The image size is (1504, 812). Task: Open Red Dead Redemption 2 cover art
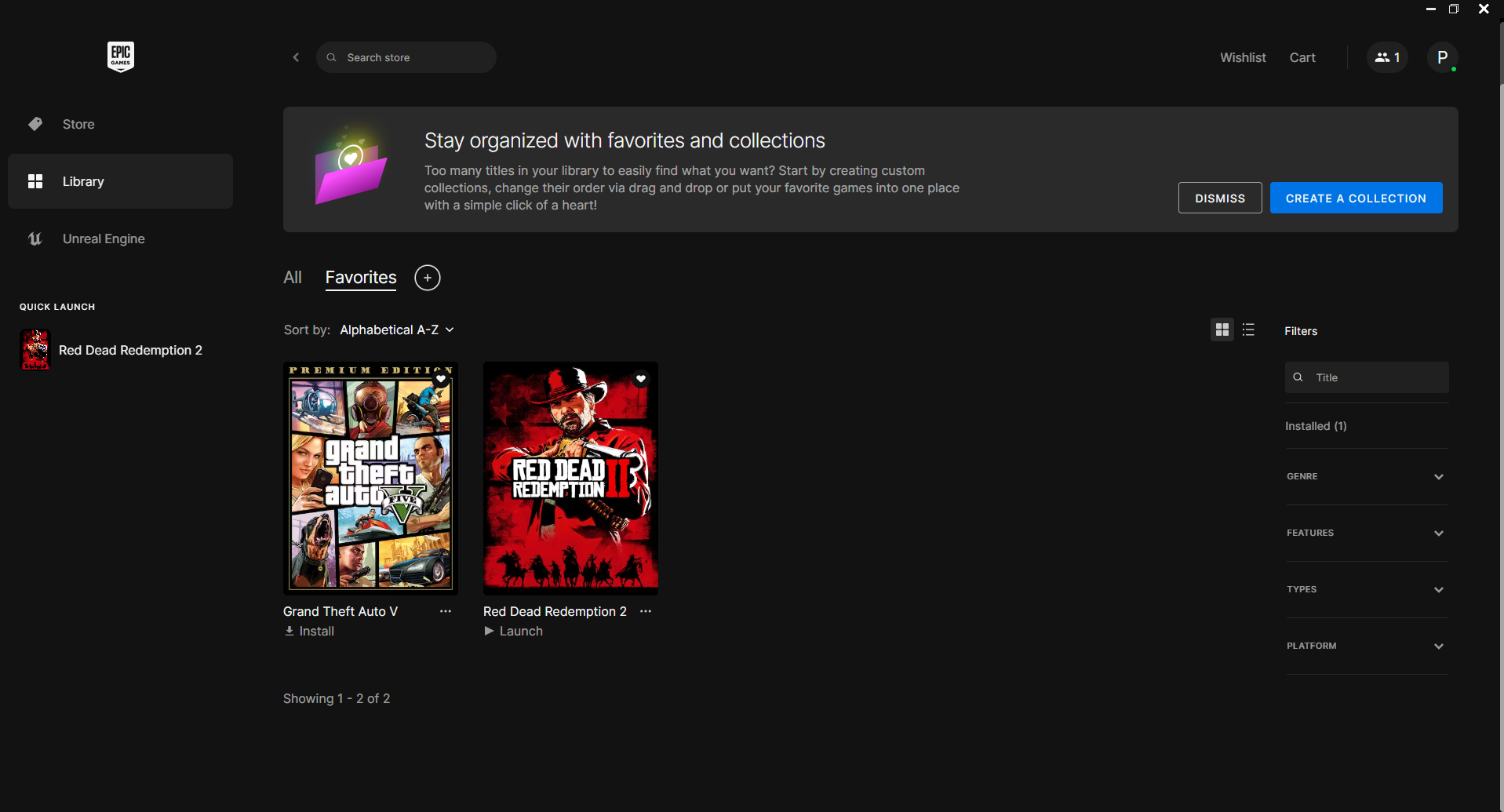(x=570, y=478)
